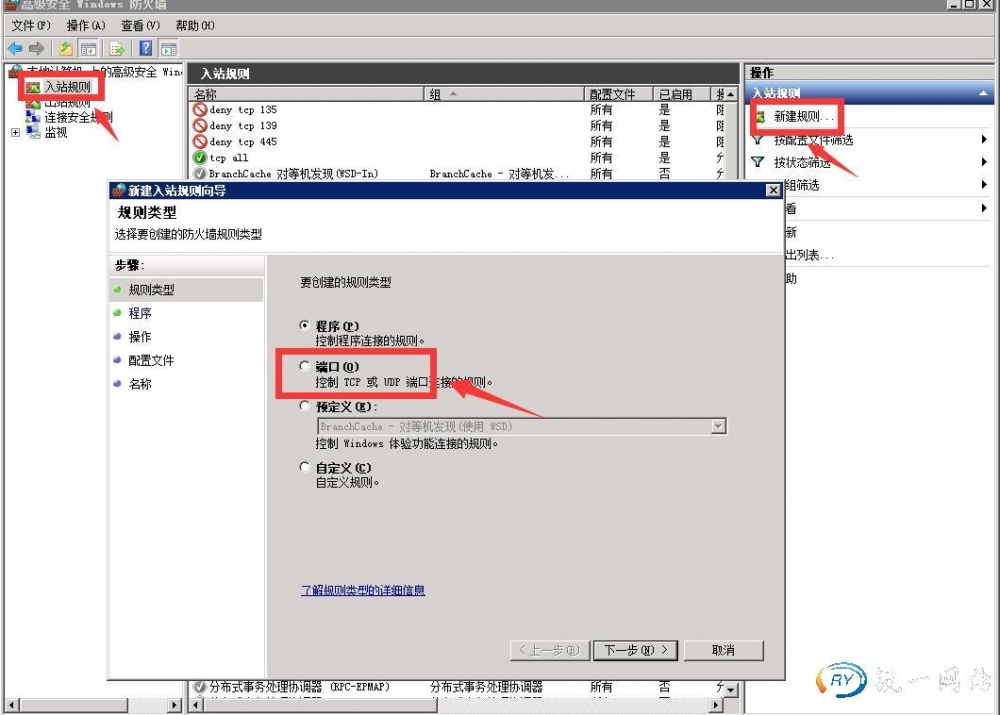Open the 了解规则类型的详细信息 link
The width and height of the screenshot is (1000, 715).
363,590
